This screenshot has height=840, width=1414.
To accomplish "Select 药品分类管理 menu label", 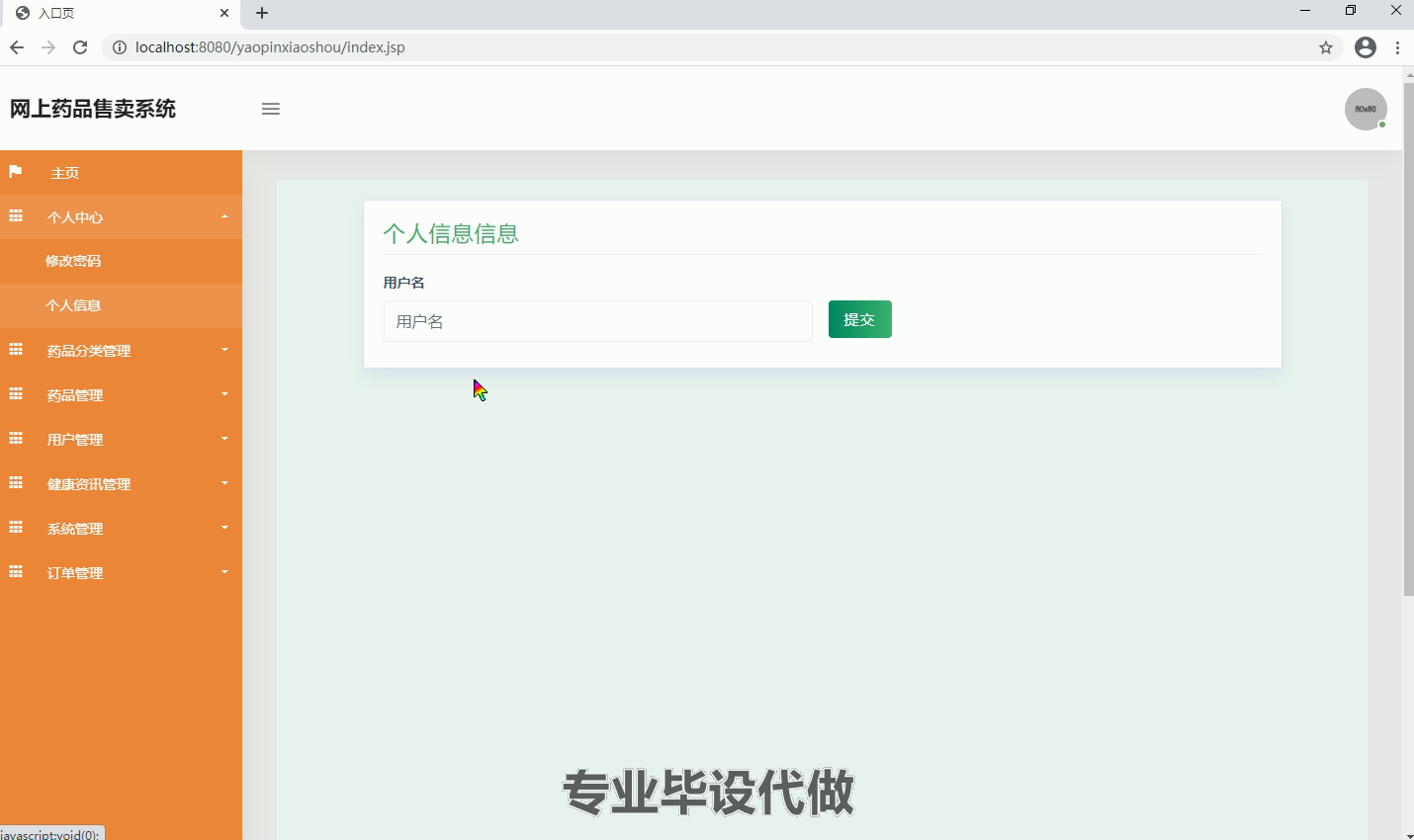I will coord(89,351).
